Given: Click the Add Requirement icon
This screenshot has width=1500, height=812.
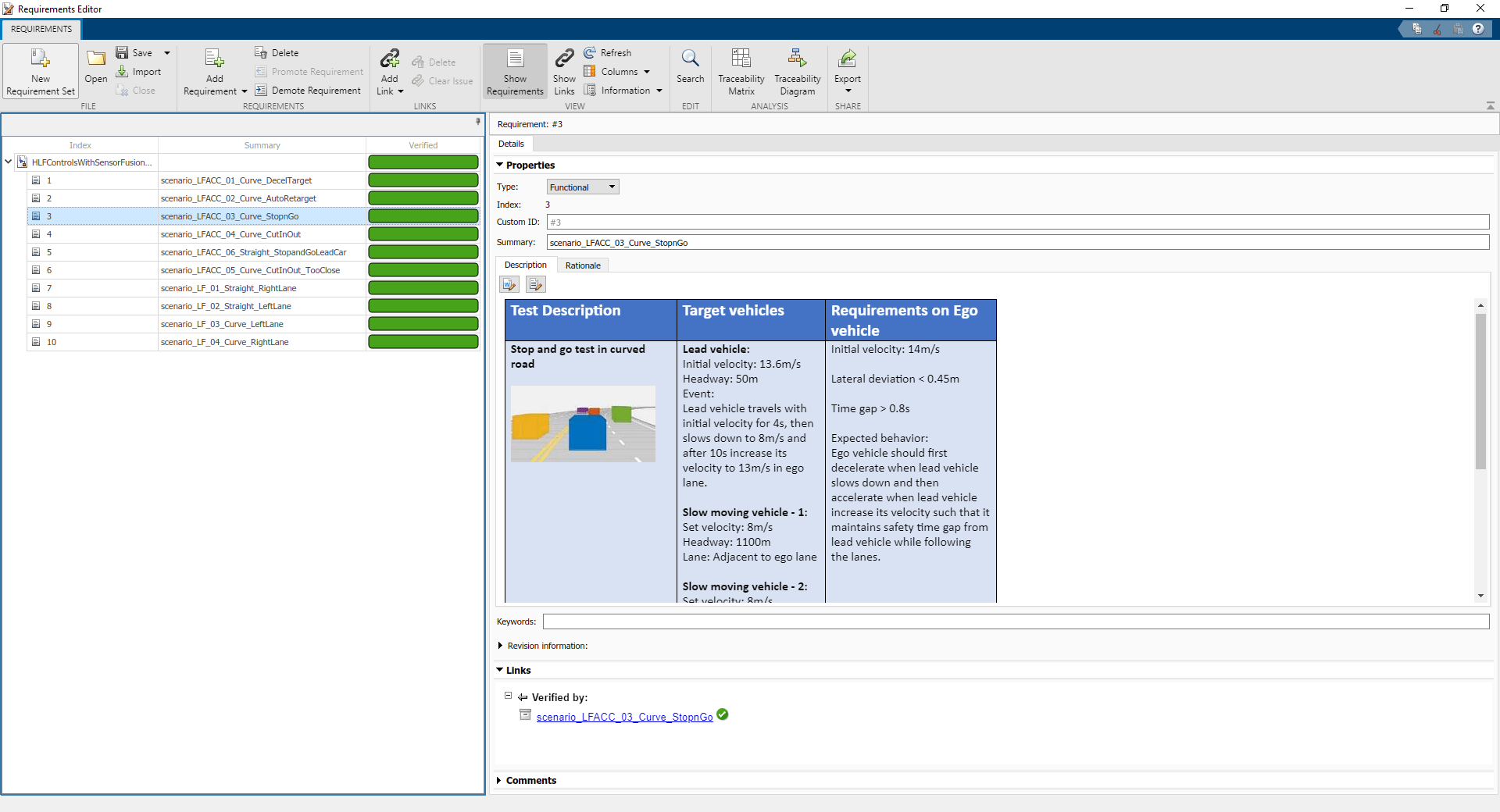Looking at the screenshot, I should [214, 59].
